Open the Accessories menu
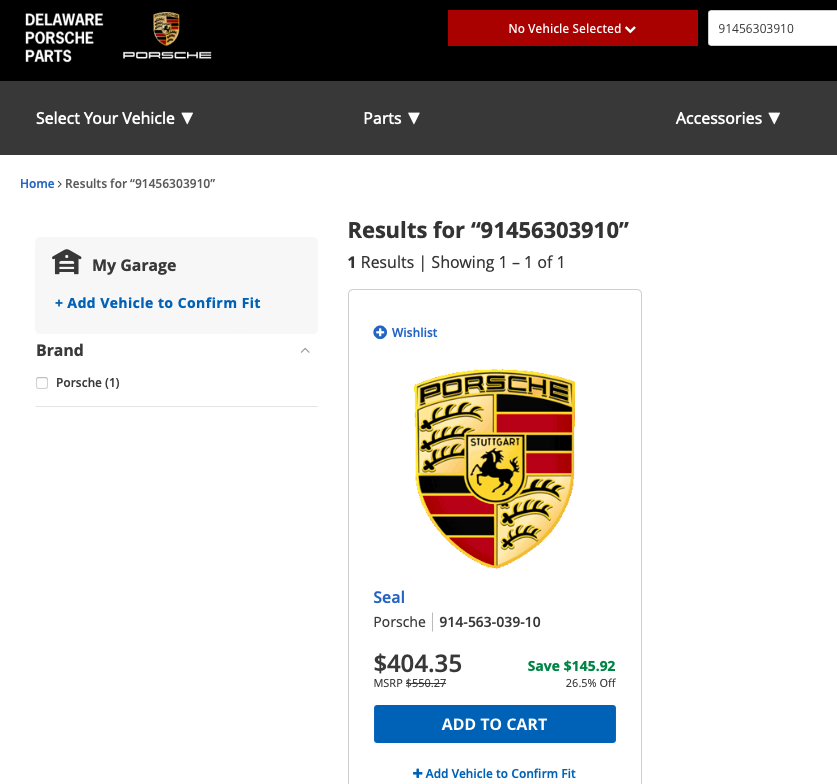Viewport: 837px width, 784px height. (727, 118)
